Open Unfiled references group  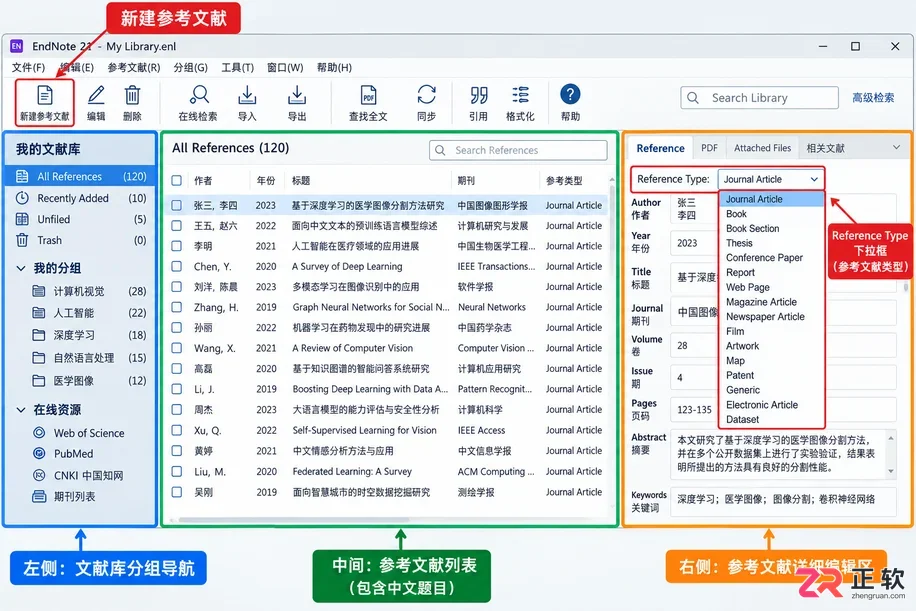(81, 219)
